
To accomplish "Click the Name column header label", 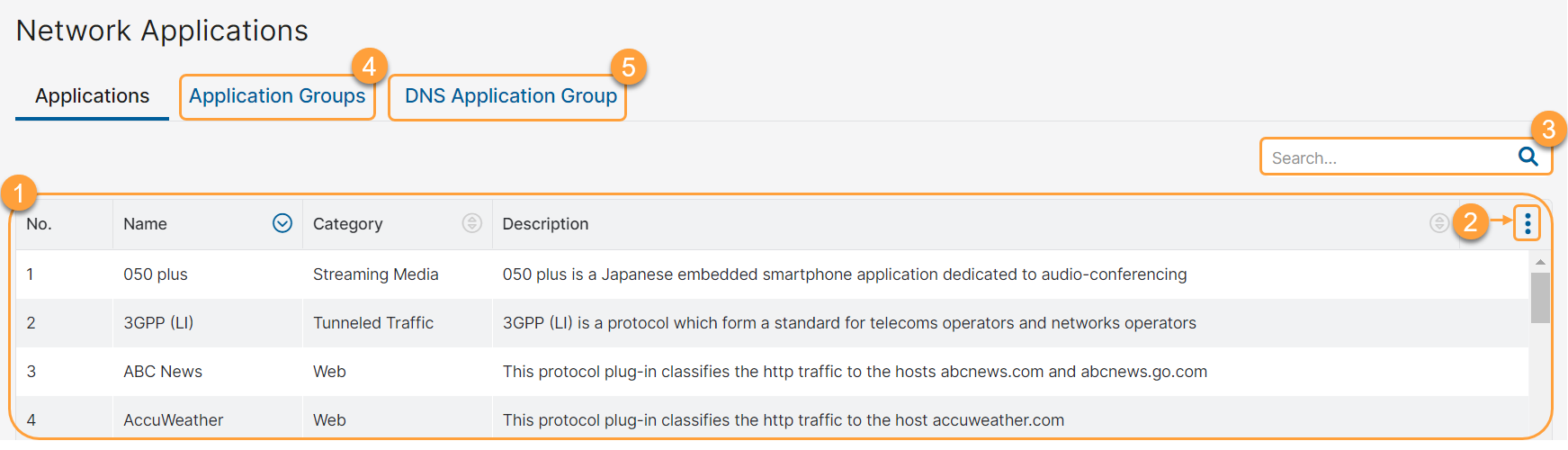I will click(x=146, y=224).
